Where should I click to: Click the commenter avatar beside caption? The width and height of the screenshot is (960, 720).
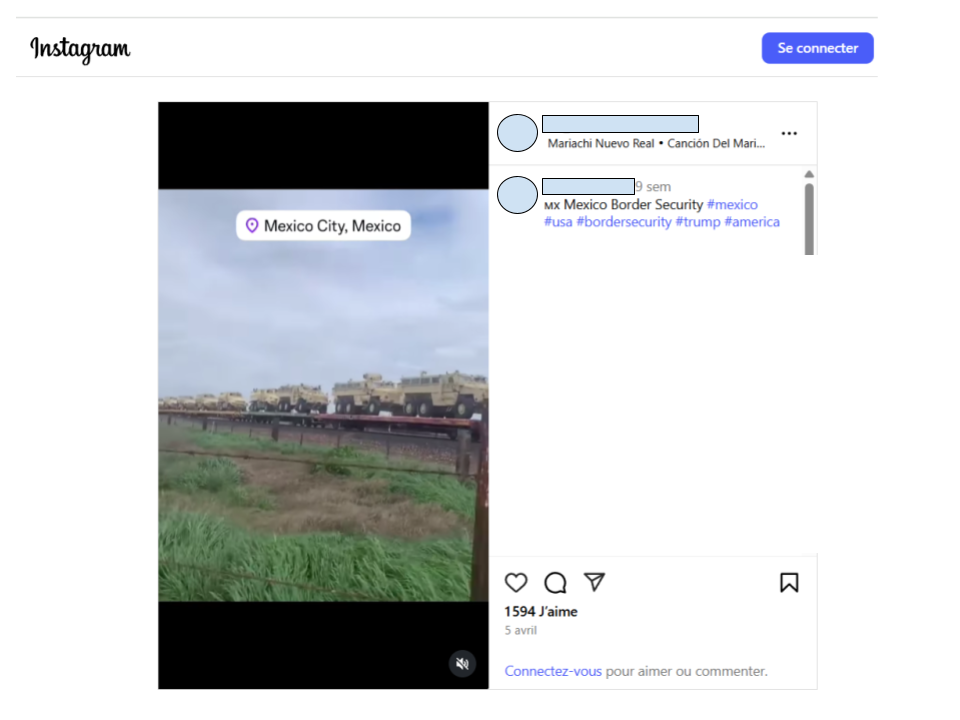tap(517, 195)
